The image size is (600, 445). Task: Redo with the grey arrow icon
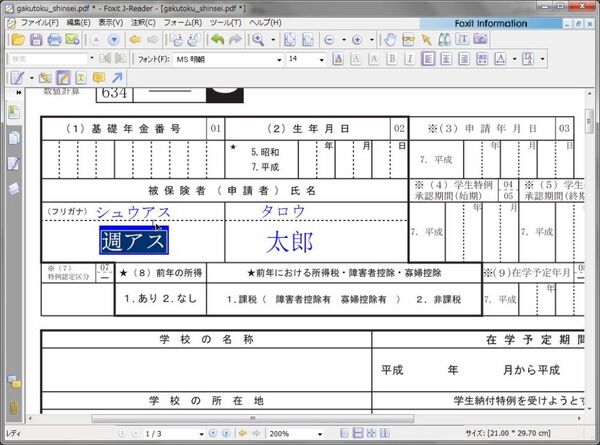235,39
